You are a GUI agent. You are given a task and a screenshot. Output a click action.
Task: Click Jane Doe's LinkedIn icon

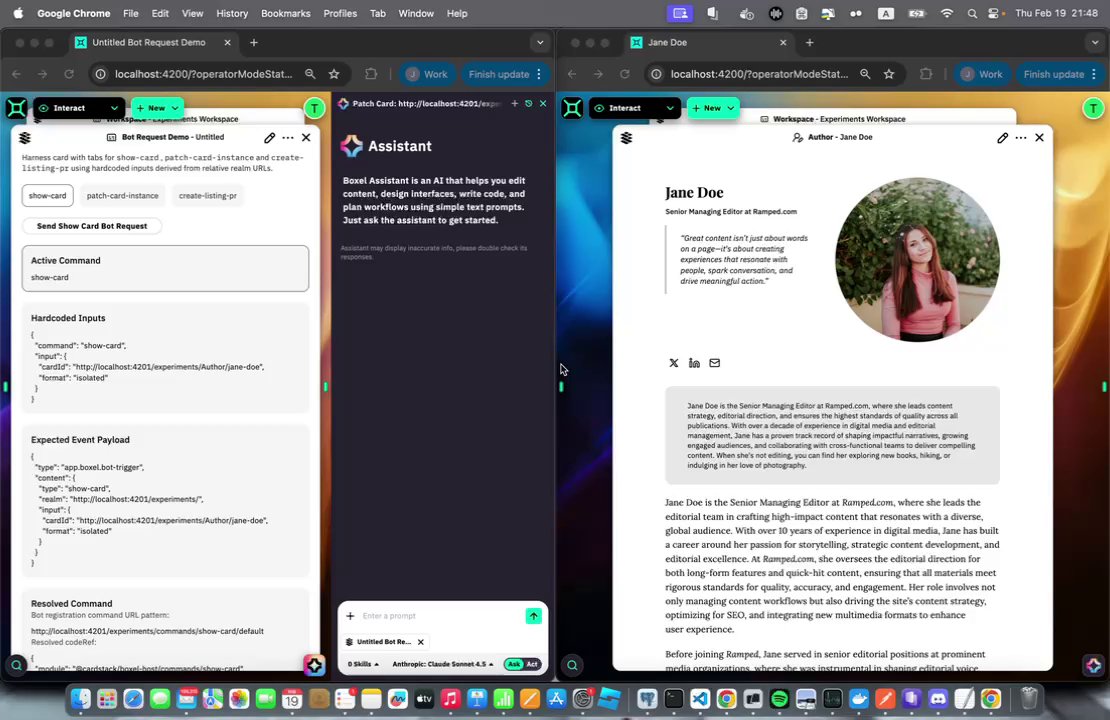[694, 363]
